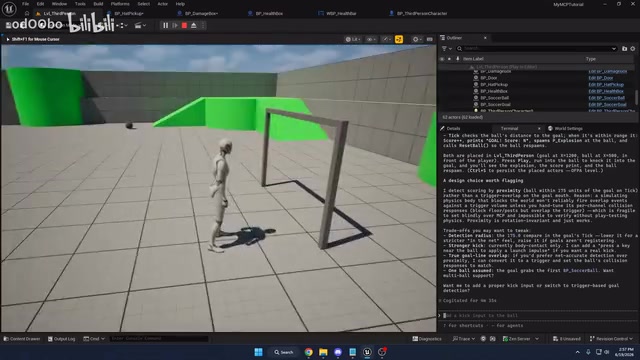This screenshot has height=360, width=640.
Task: Click the frame skip button in toolbar
Action: 175,25
